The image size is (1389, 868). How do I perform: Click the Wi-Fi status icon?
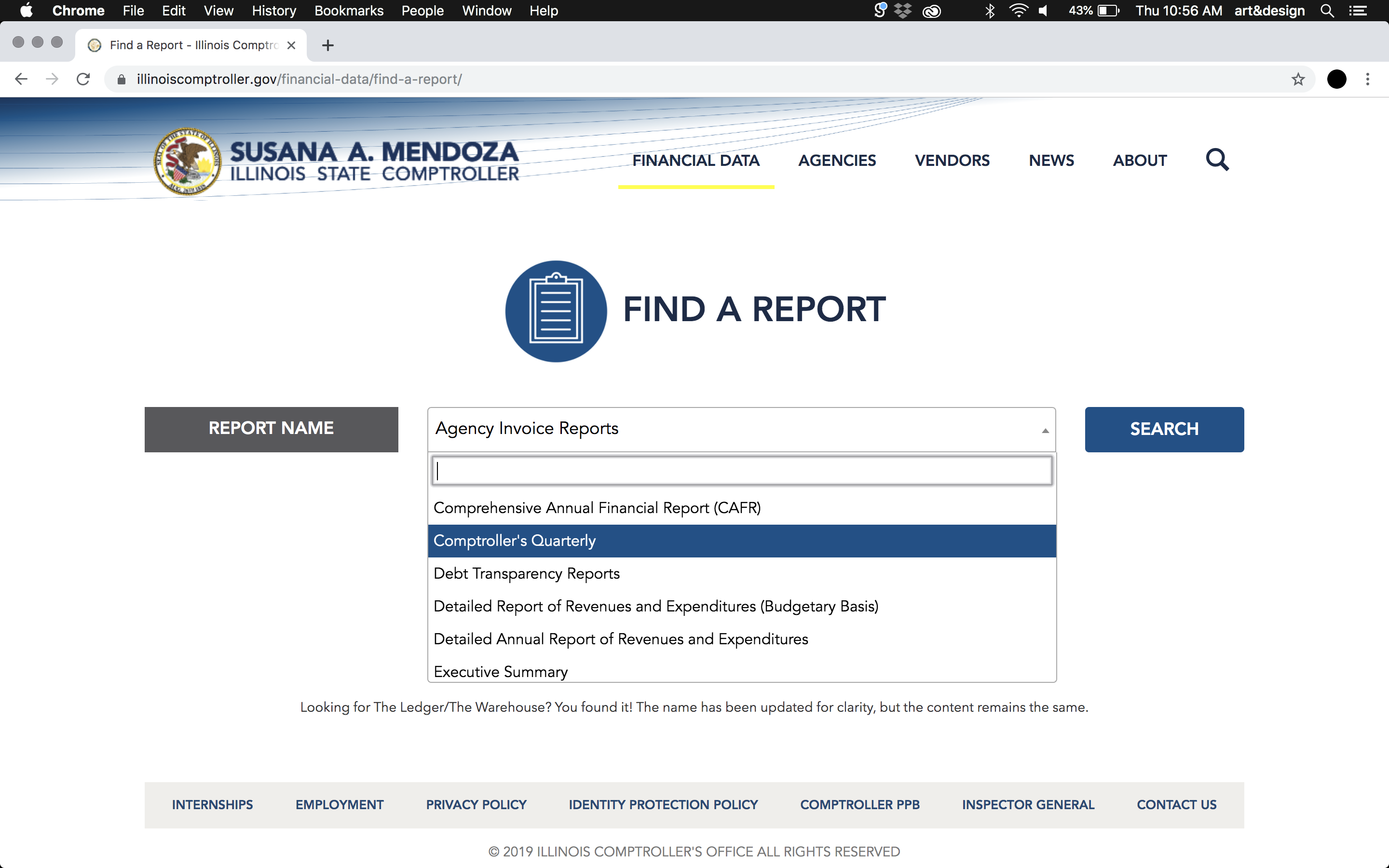(x=1018, y=10)
